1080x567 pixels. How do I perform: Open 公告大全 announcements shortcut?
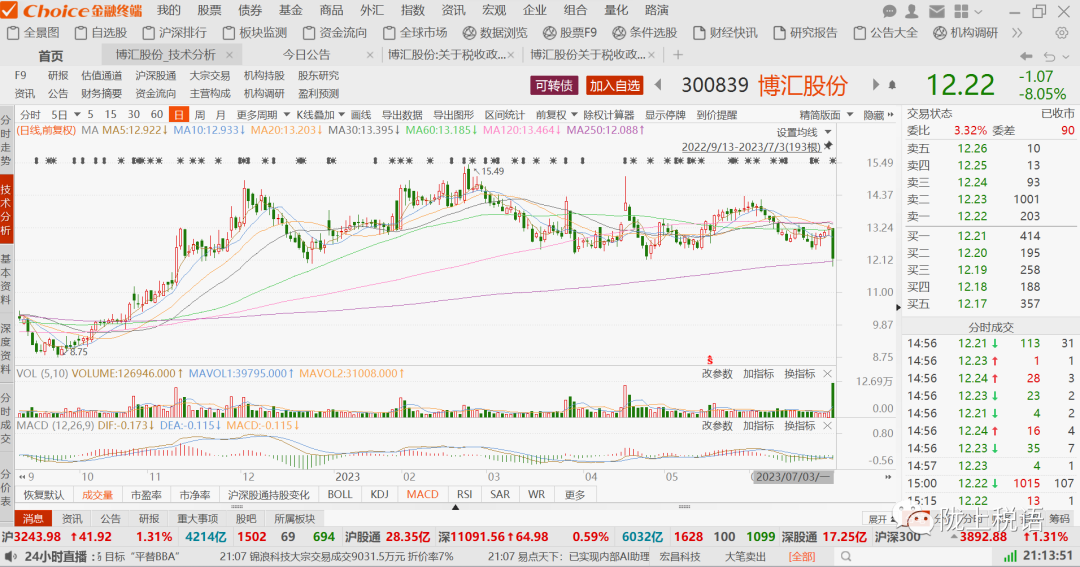point(886,32)
